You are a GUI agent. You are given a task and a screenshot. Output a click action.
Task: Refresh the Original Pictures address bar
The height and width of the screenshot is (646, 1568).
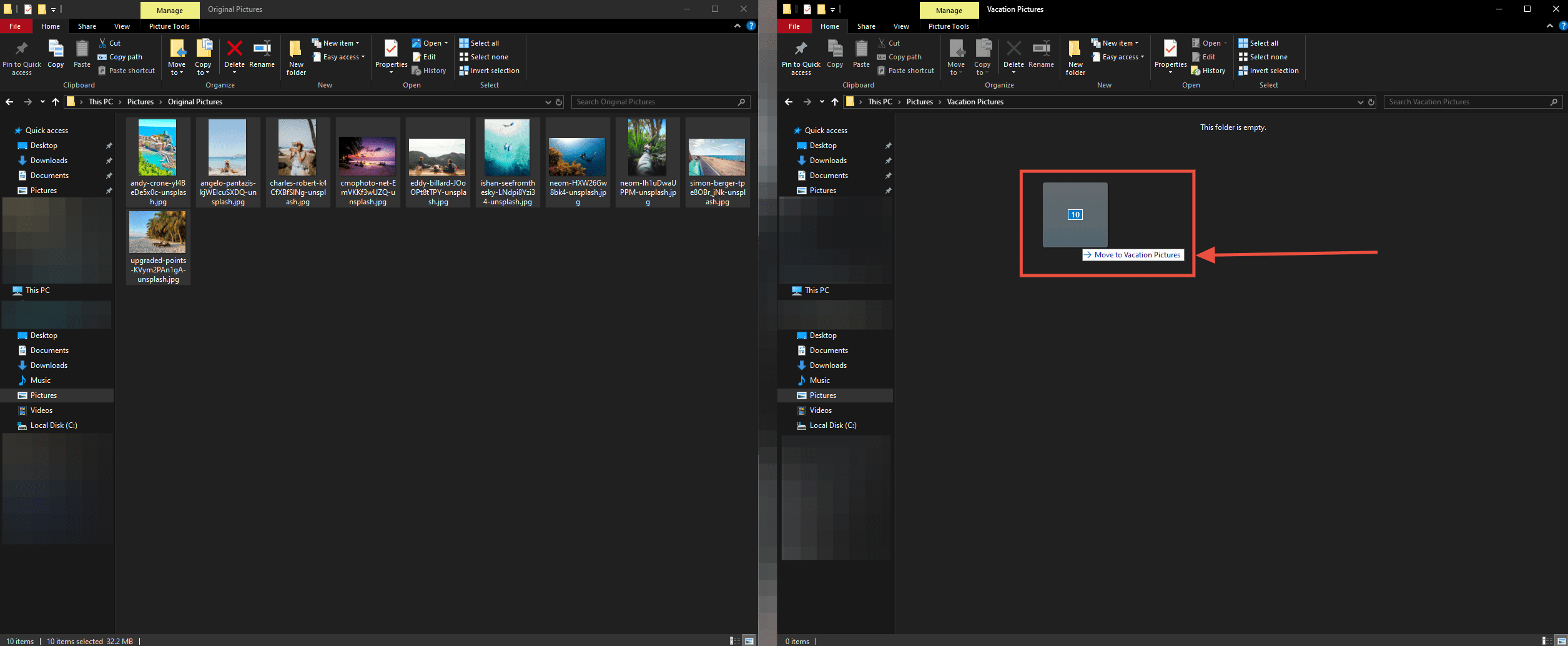point(559,102)
